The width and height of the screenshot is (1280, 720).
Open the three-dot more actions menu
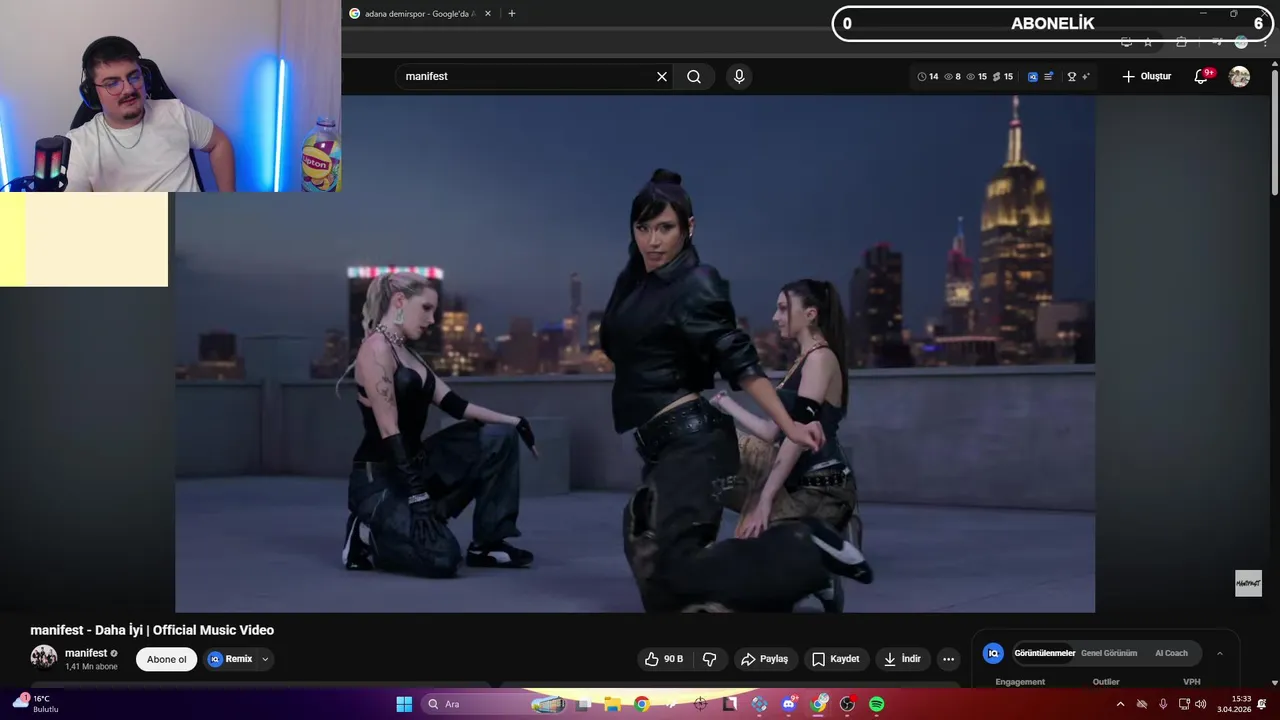click(x=948, y=659)
